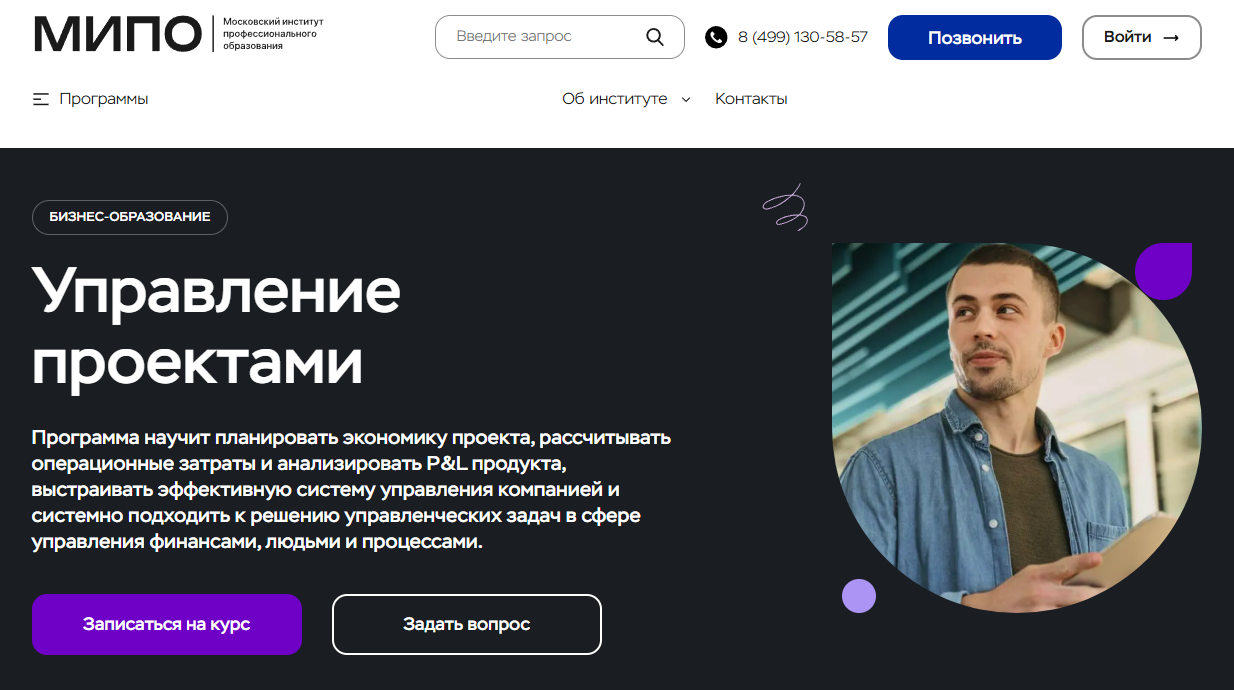Click the black phone handset icon
1234x690 pixels.
point(716,37)
